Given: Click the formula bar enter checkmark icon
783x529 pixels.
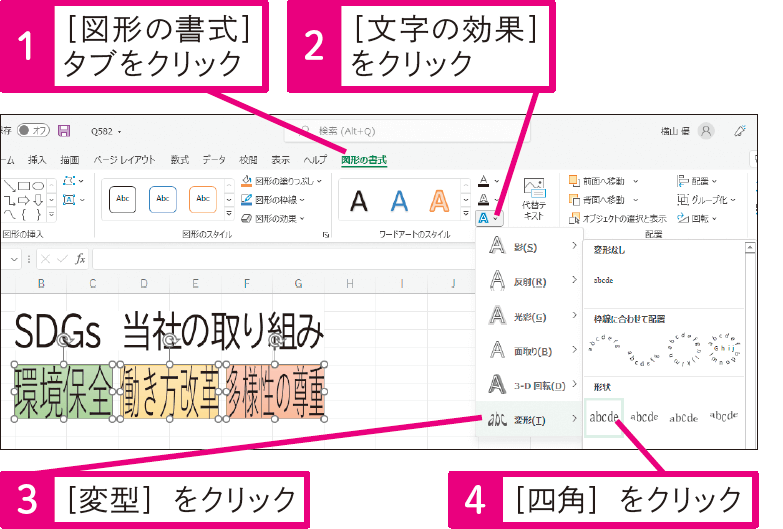Looking at the screenshot, I should tap(62, 259).
